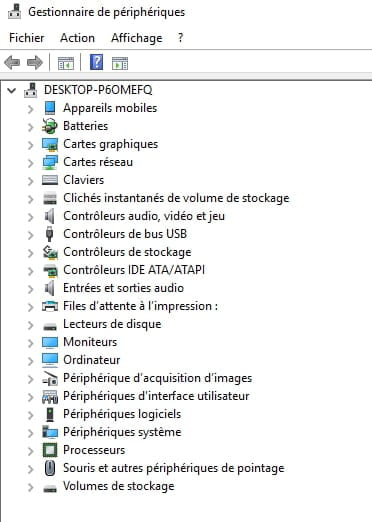The height and width of the screenshot is (522, 372).
Task: Click the Batteries category icon
Action: coord(50,126)
